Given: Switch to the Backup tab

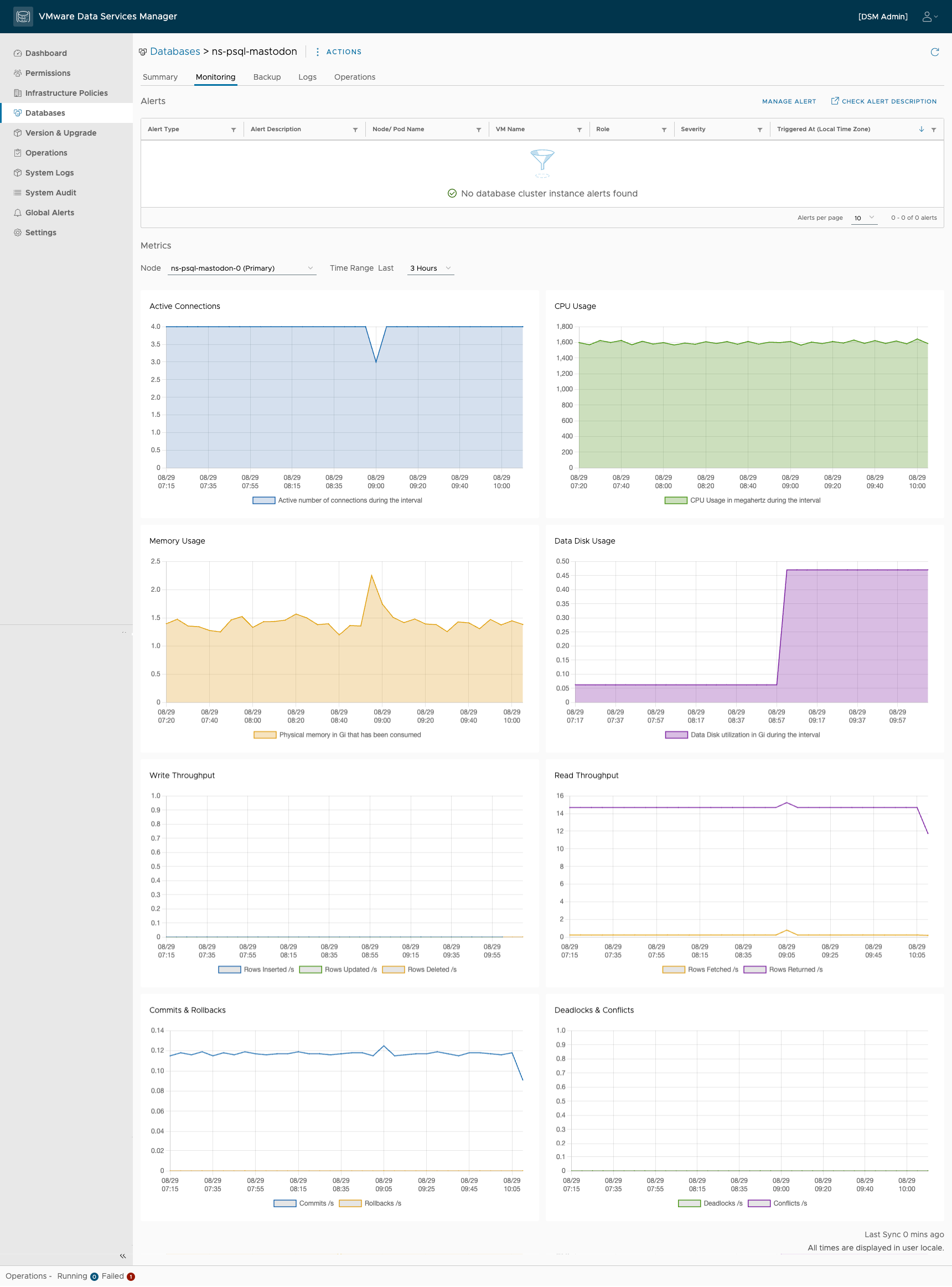Looking at the screenshot, I should coord(267,77).
